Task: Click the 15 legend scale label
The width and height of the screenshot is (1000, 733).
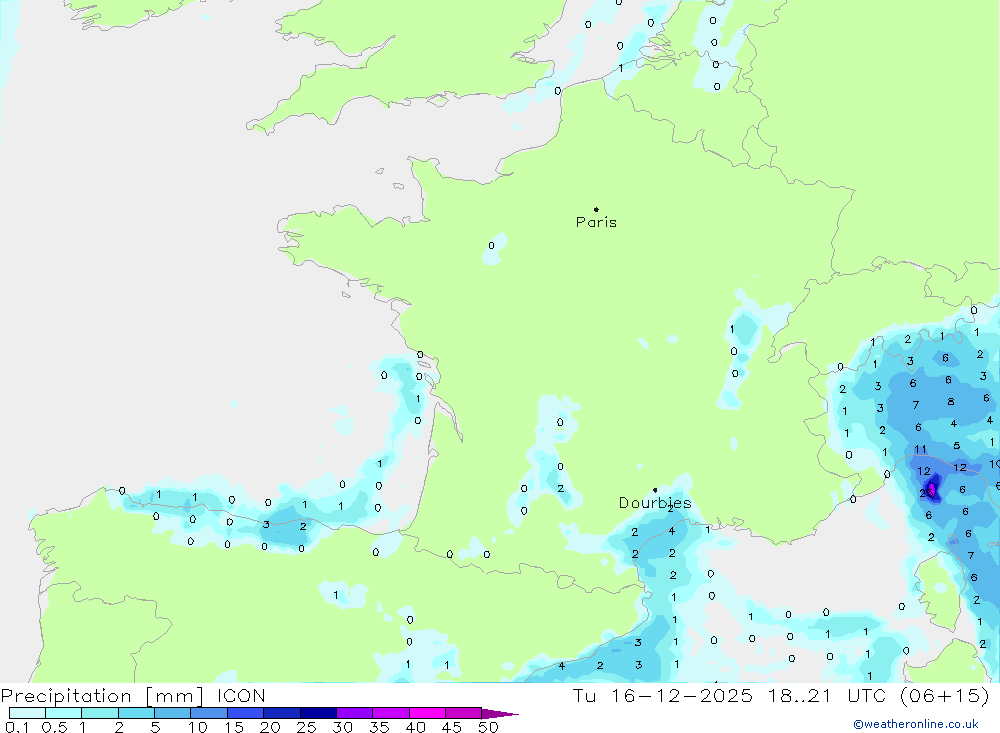Action: [x=234, y=727]
